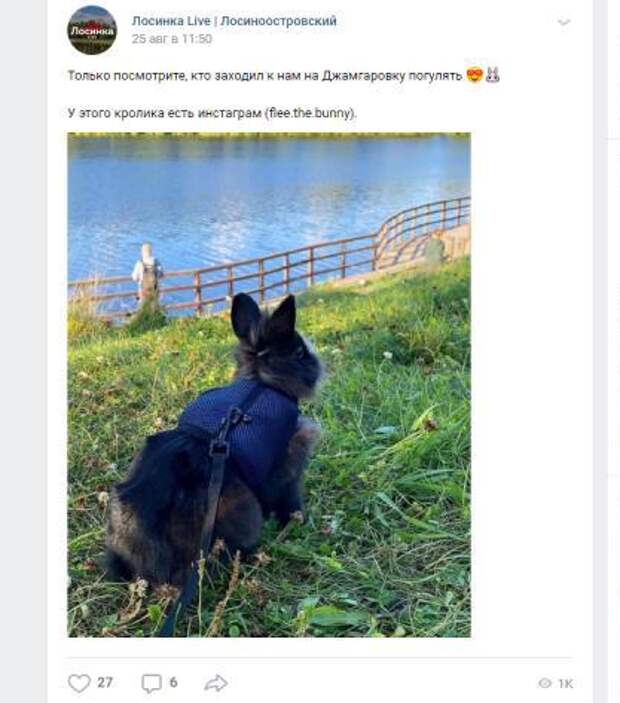Image resolution: width=620 pixels, height=703 pixels.
Task: Click the person by the fence in photo
Action: (147, 273)
